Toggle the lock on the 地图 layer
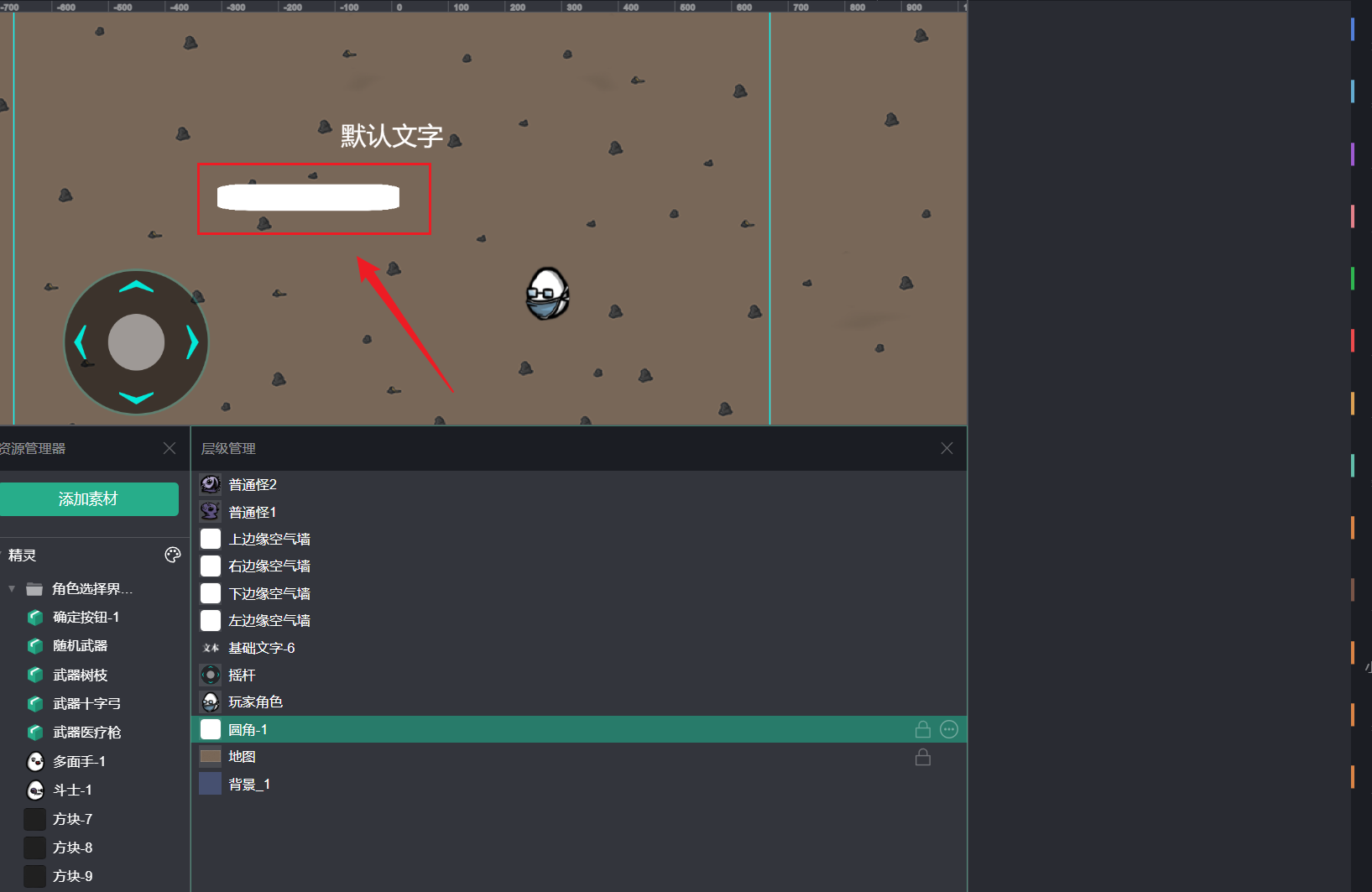Screen dimensions: 1372x892 tap(923, 757)
